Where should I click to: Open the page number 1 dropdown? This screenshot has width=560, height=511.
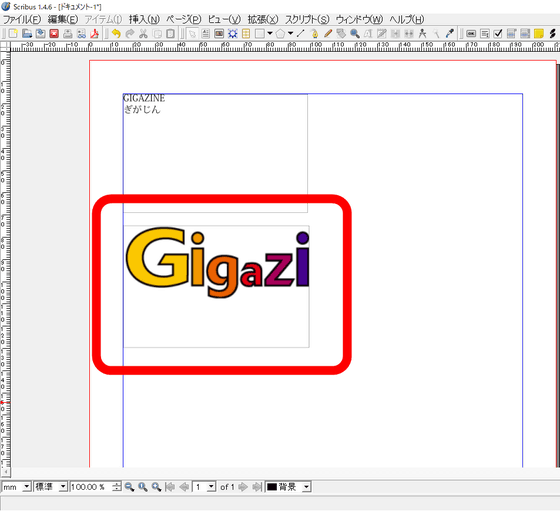(x=204, y=487)
